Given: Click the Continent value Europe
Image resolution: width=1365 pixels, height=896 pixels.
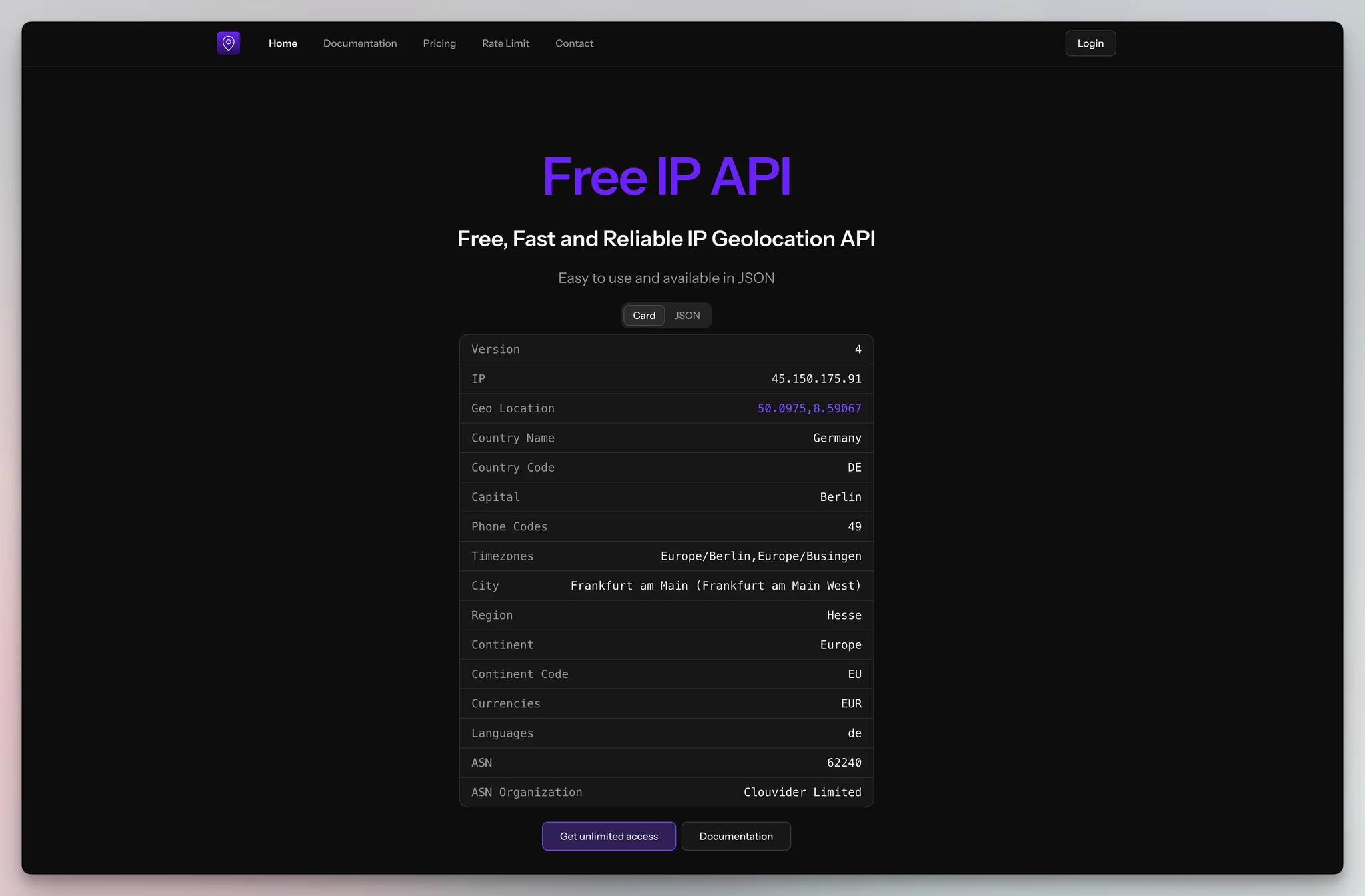Looking at the screenshot, I should pyautogui.click(x=840, y=645).
